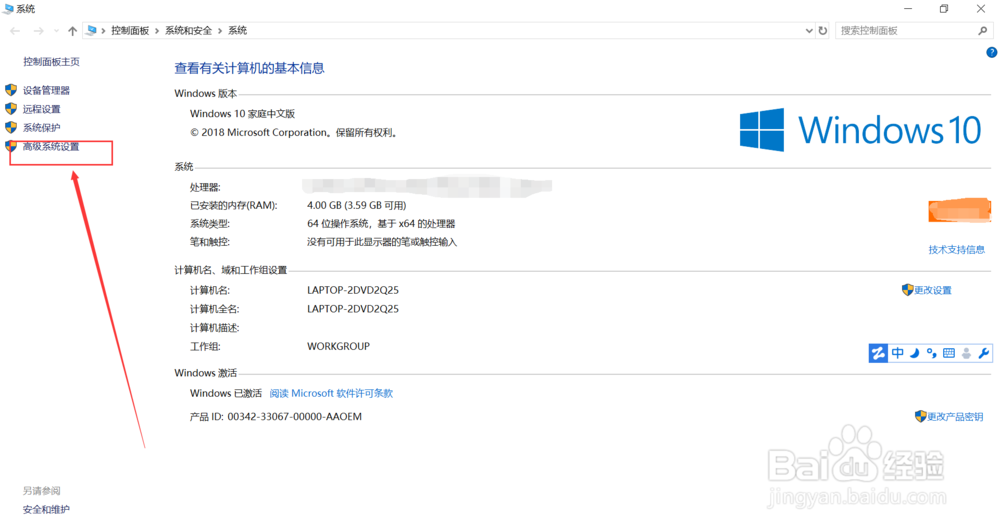
Task: Expand chevron before 控制面板 breadcrumb
Action: pyautogui.click(x=103, y=31)
